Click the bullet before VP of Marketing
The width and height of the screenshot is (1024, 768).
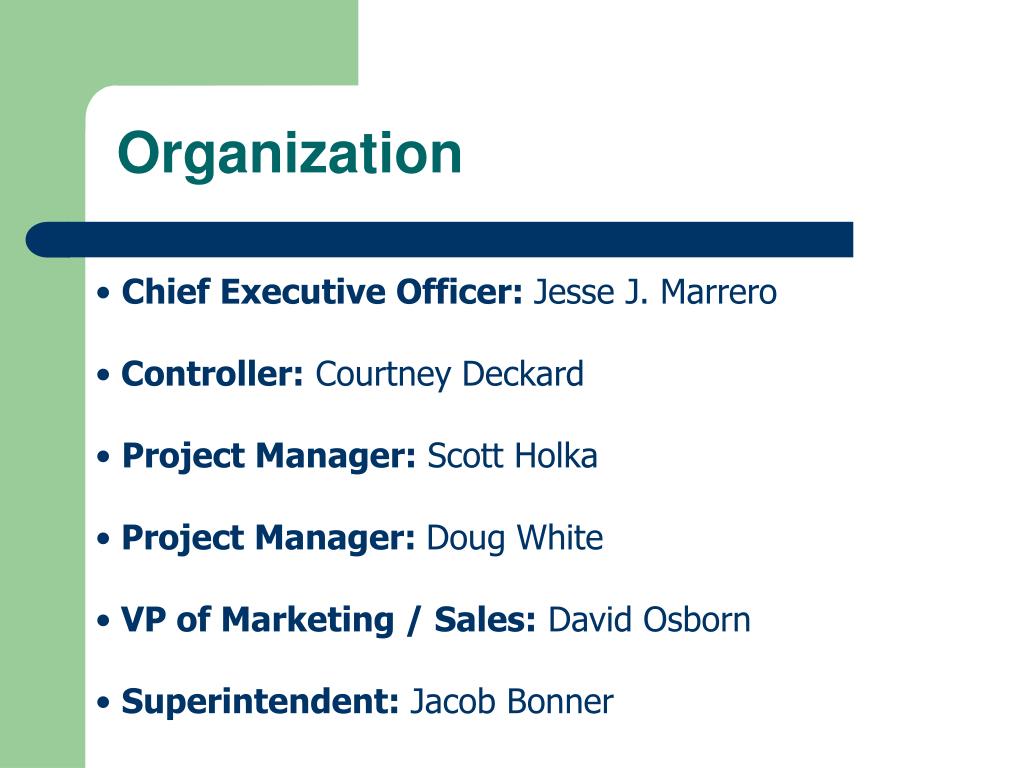click(103, 621)
